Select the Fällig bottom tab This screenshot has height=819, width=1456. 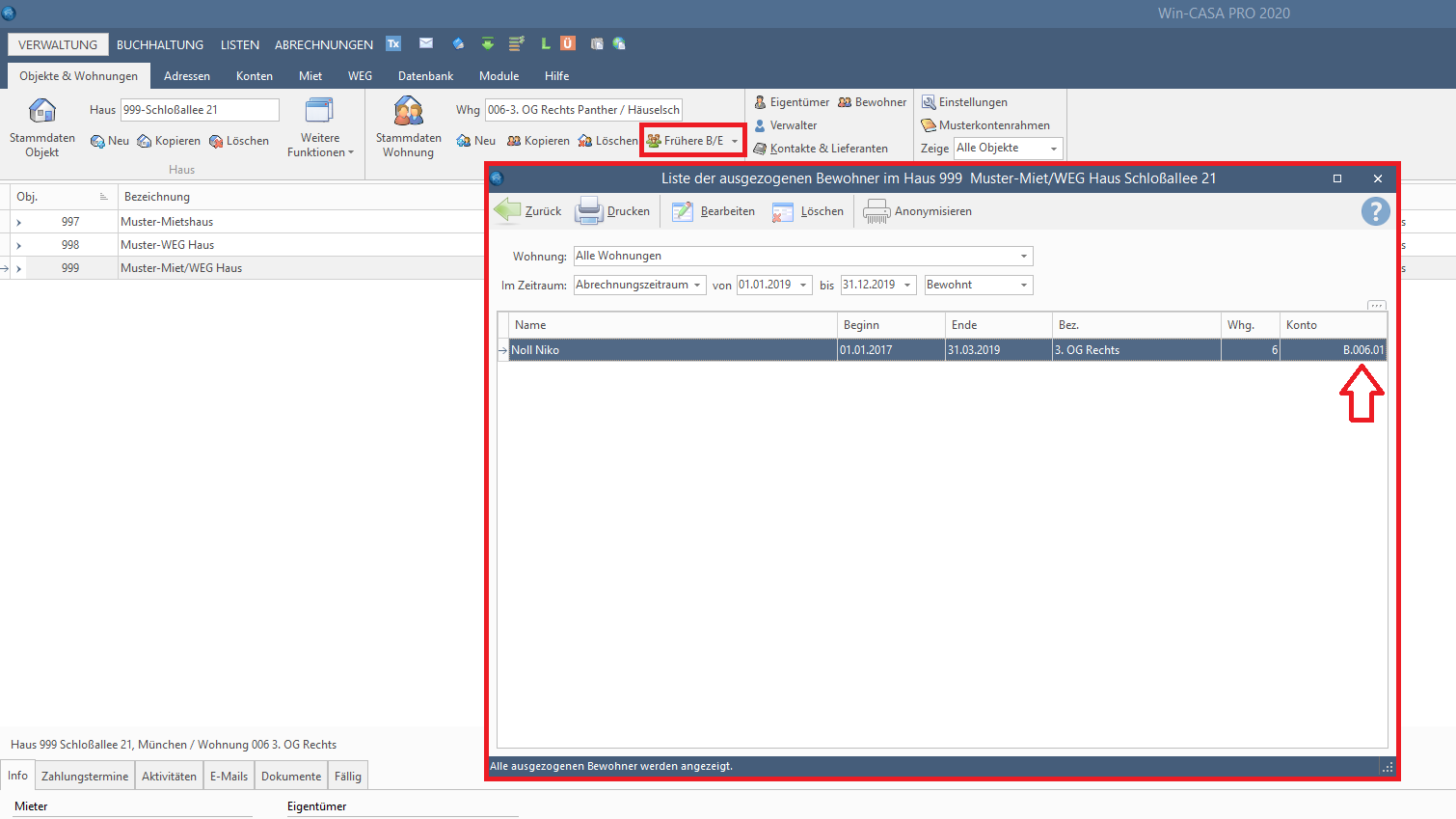(x=348, y=777)
